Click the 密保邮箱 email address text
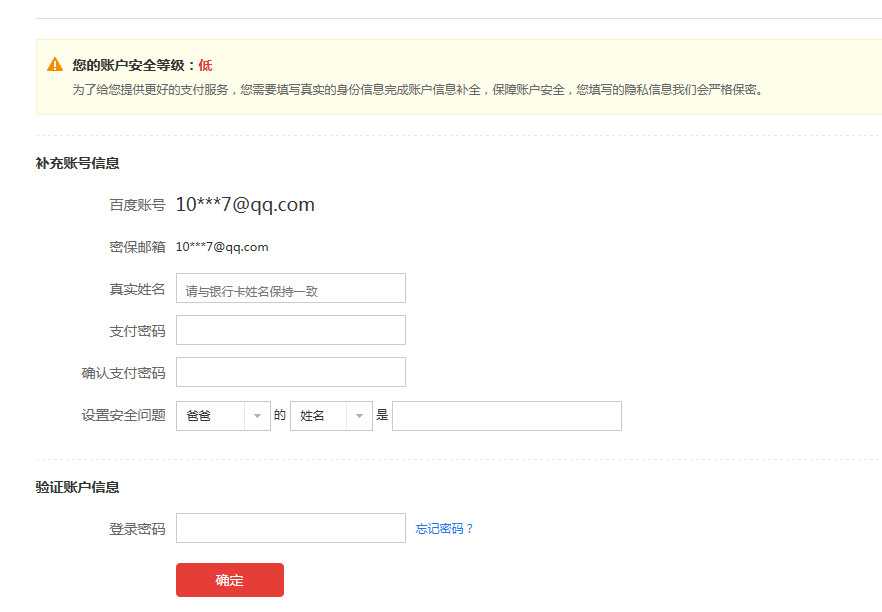Screen dimensions: 882x612 pos(222,246)
